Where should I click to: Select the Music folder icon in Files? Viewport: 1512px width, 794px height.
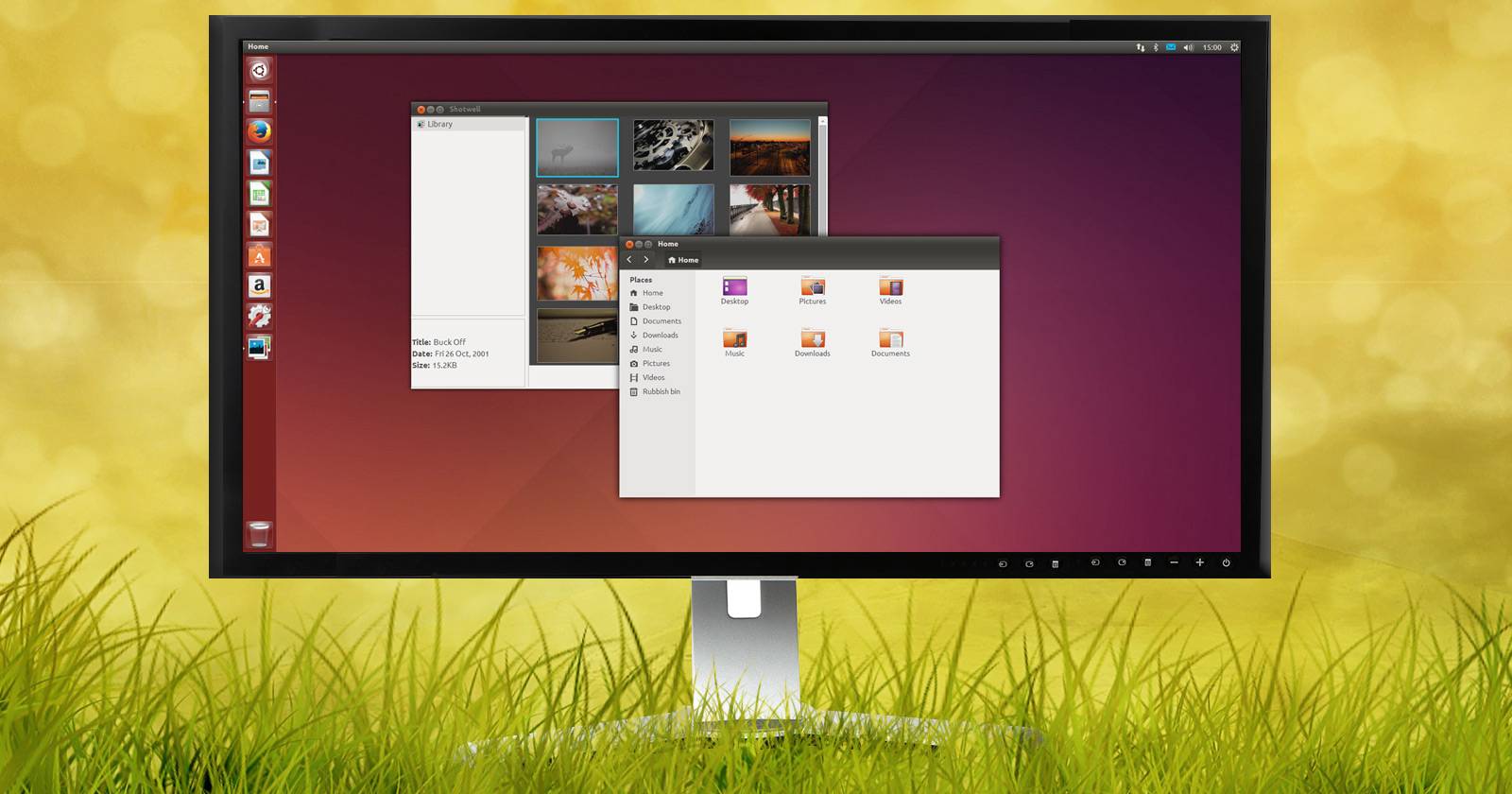coord(734,338)
